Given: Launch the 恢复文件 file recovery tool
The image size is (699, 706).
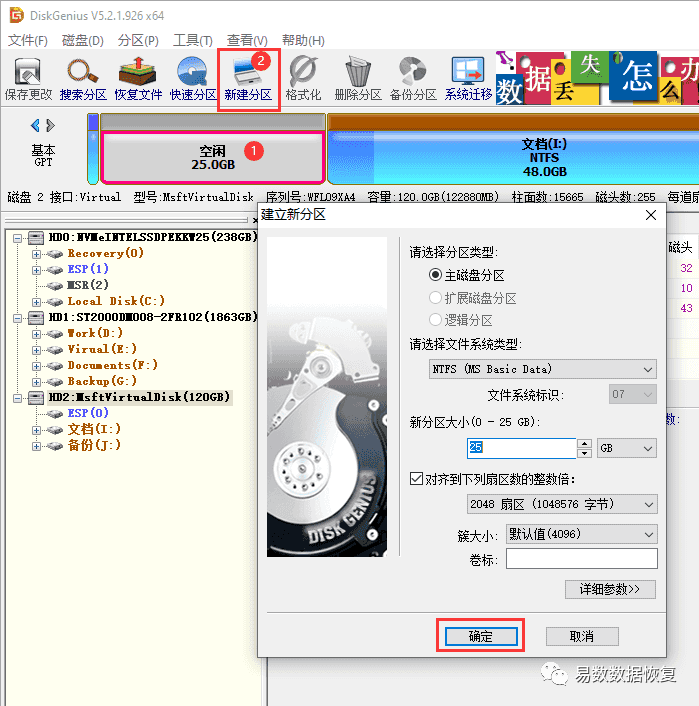Looking at the screenshot, I should click(138, 79).
